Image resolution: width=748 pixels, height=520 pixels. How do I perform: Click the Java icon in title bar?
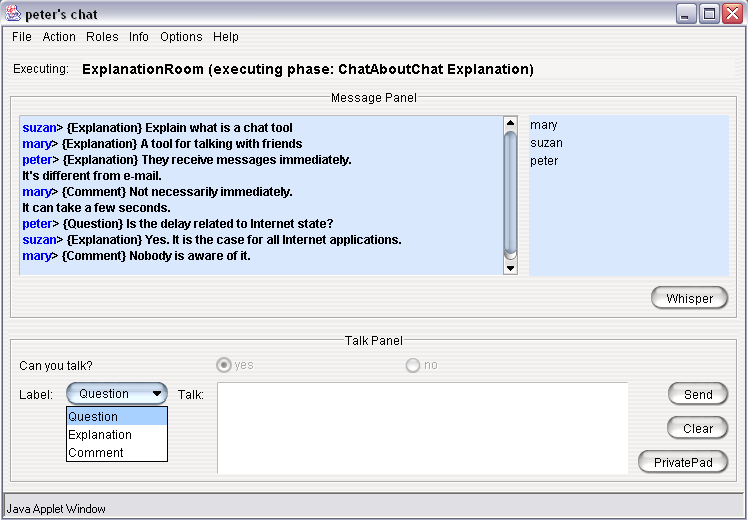coord(13,13)
